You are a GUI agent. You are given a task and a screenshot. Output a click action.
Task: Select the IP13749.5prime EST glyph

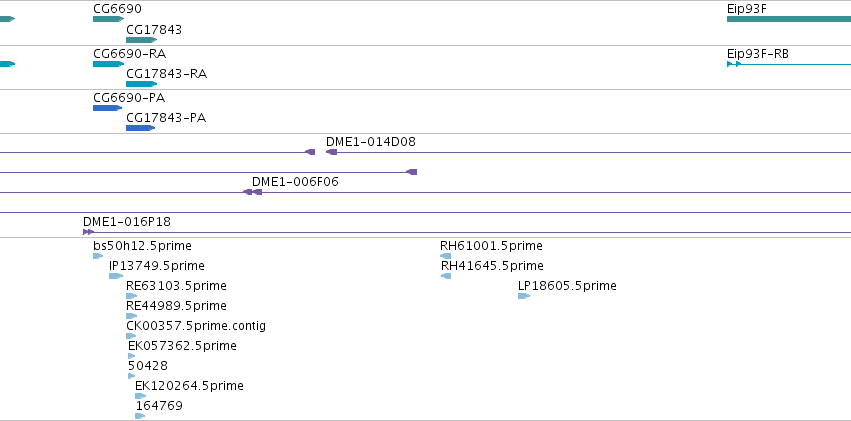116,276
